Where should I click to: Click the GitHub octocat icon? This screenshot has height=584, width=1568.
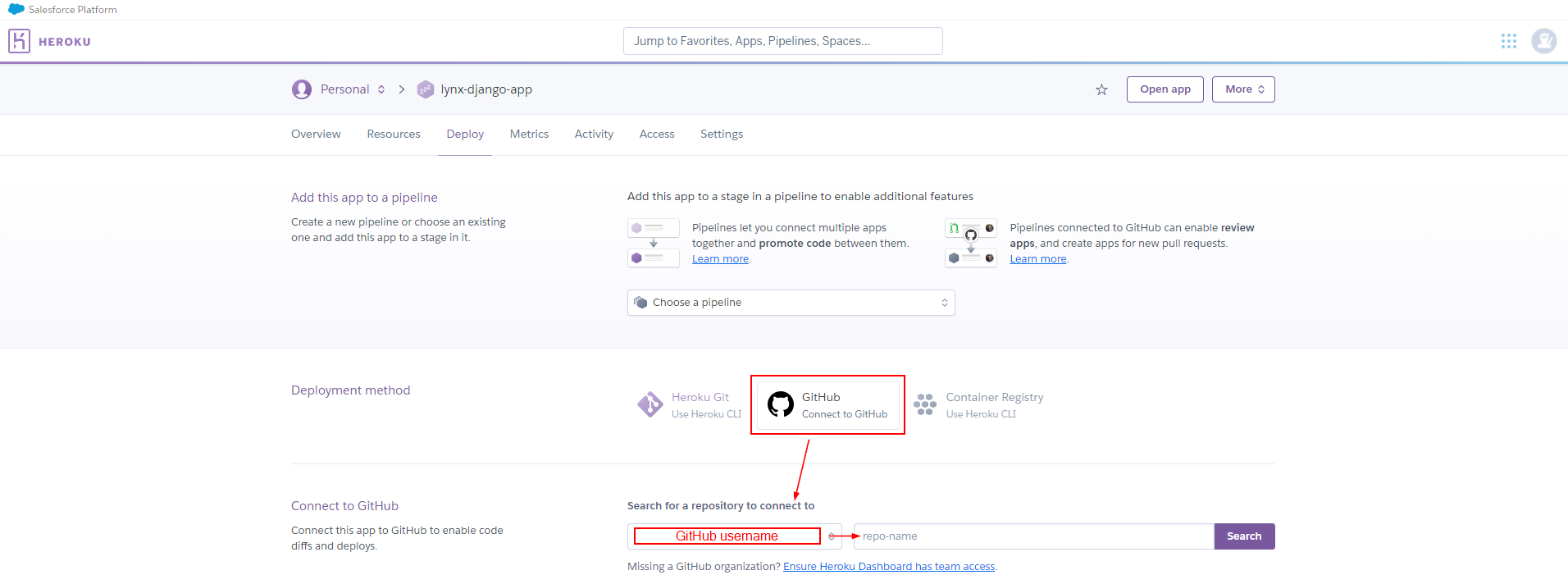click(x=780, y=404)
